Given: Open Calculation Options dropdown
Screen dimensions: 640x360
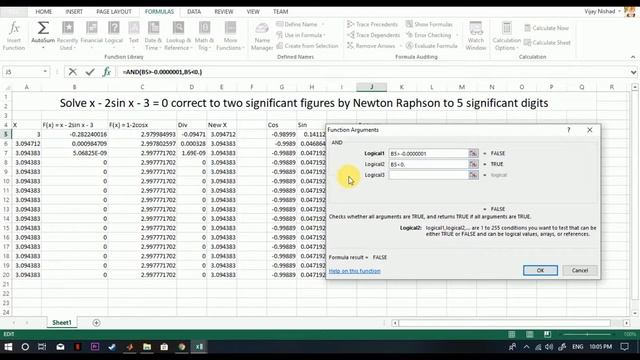Looking at the screenshot, I should coord(507,36).
